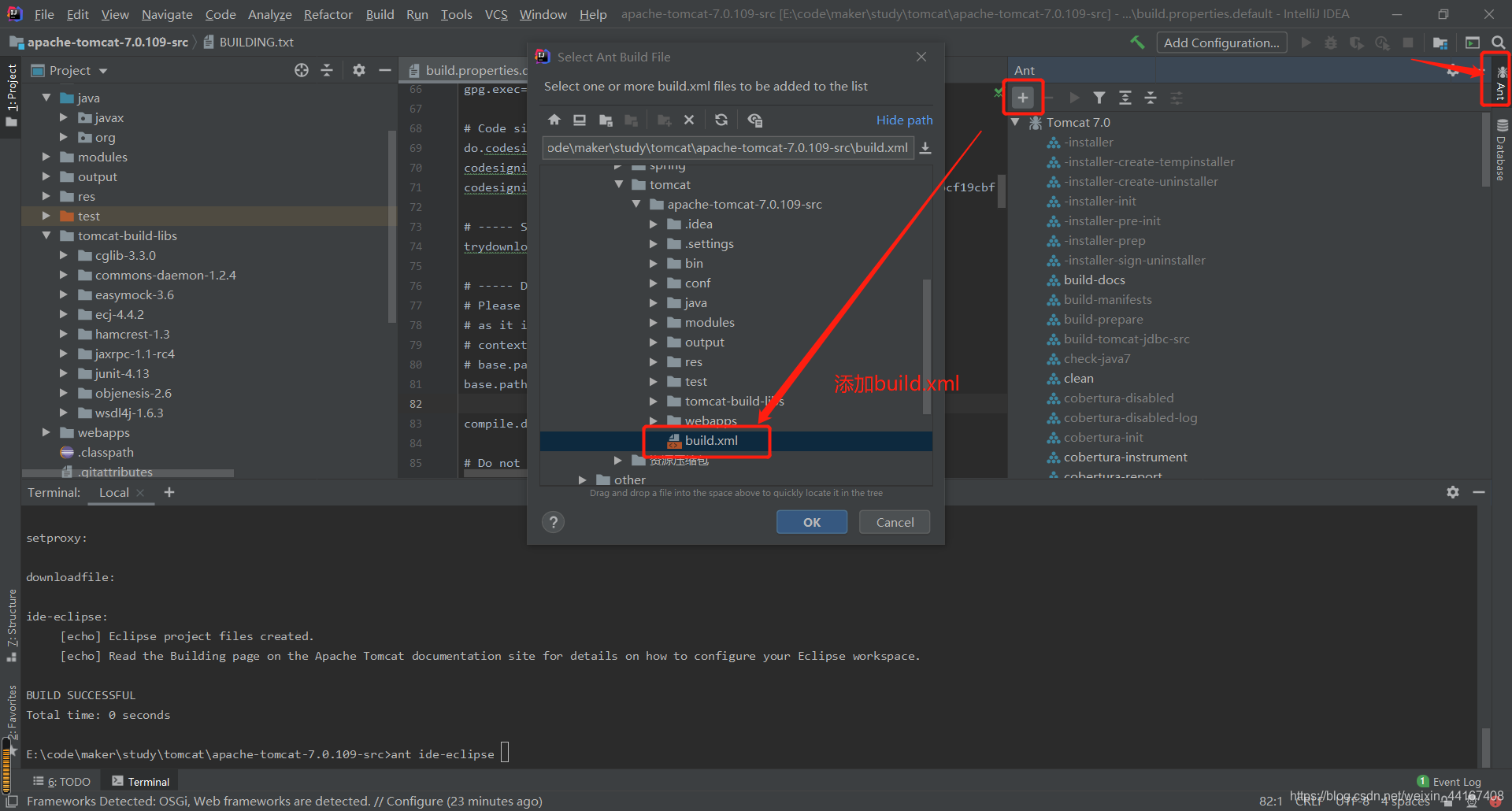Click the help question mark button
This screenshot has height=811, width=1512.
[554, 522]
